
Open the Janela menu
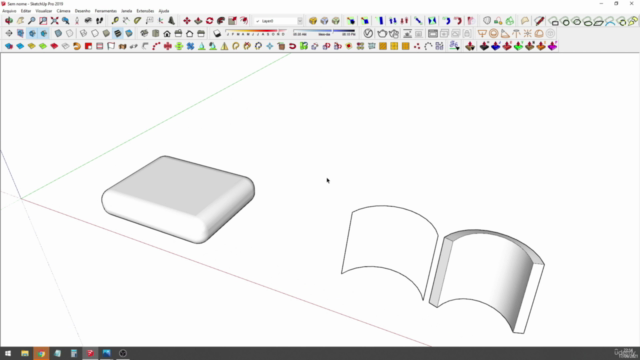coord(127,11)
